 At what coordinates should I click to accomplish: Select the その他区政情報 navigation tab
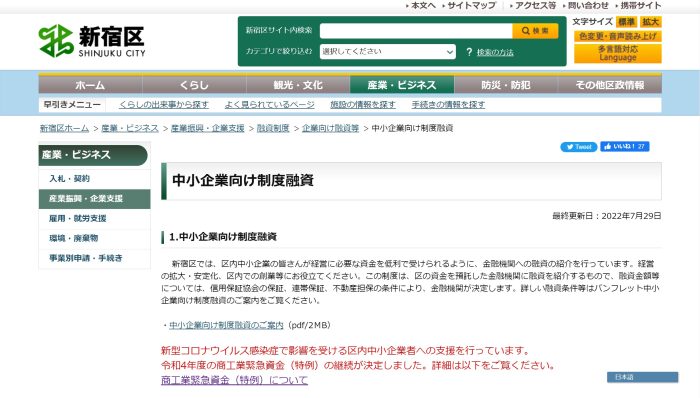610,84
